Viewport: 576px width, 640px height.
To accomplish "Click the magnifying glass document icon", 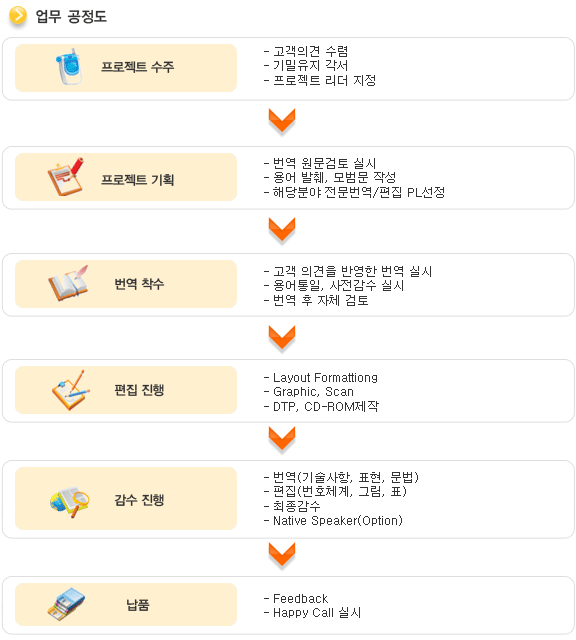I will tap(69, 502).
